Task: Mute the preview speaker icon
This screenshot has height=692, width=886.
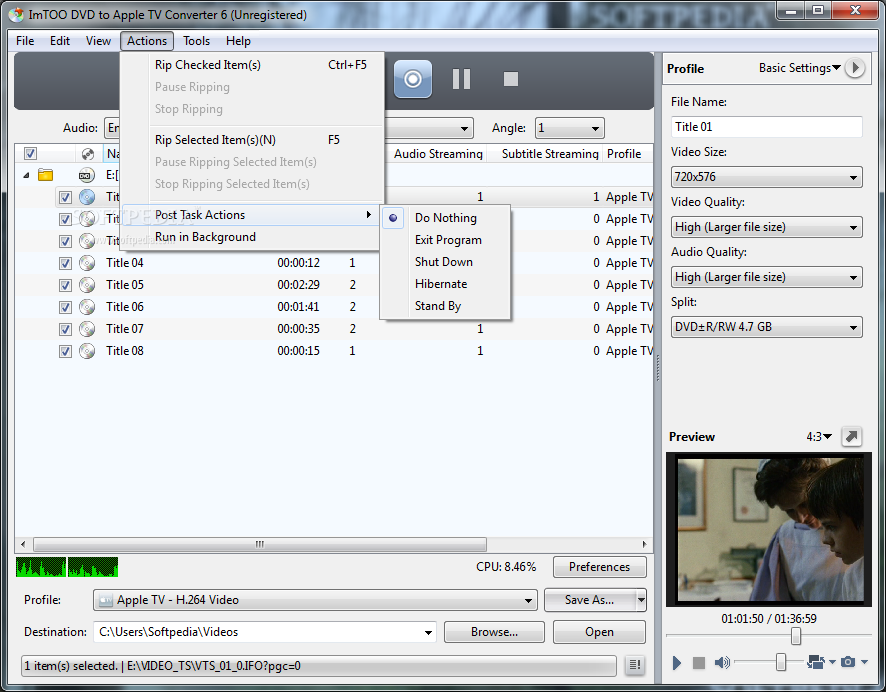Action: point(722,662)
